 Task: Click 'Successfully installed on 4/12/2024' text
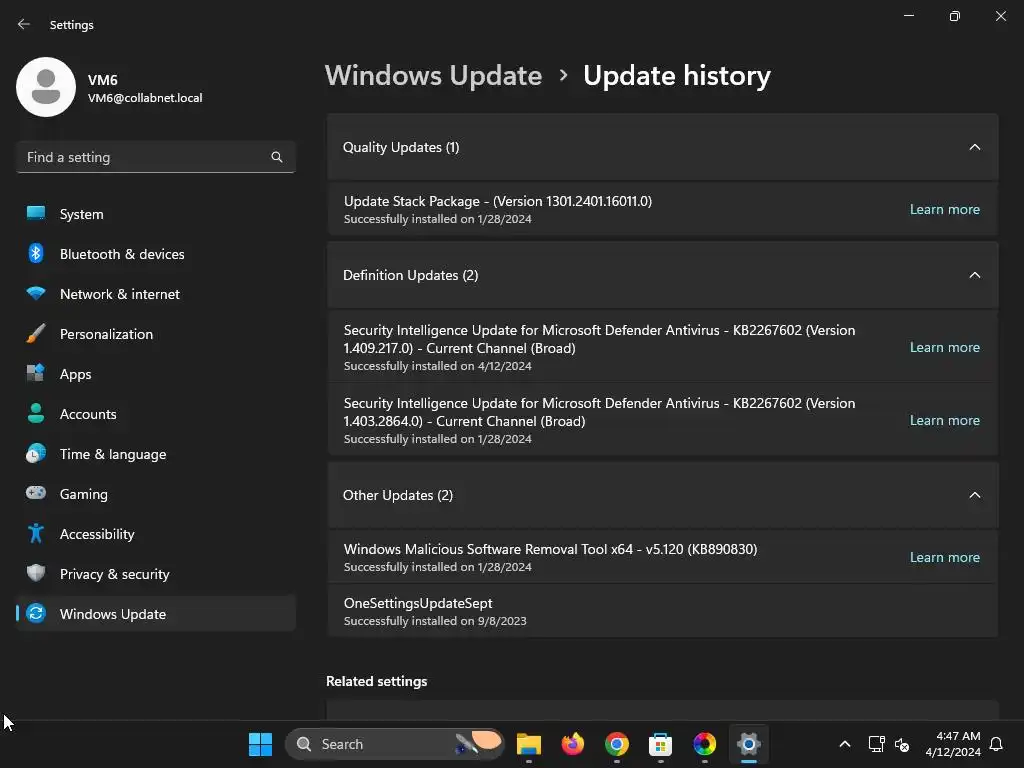click(x=438, y=366)
